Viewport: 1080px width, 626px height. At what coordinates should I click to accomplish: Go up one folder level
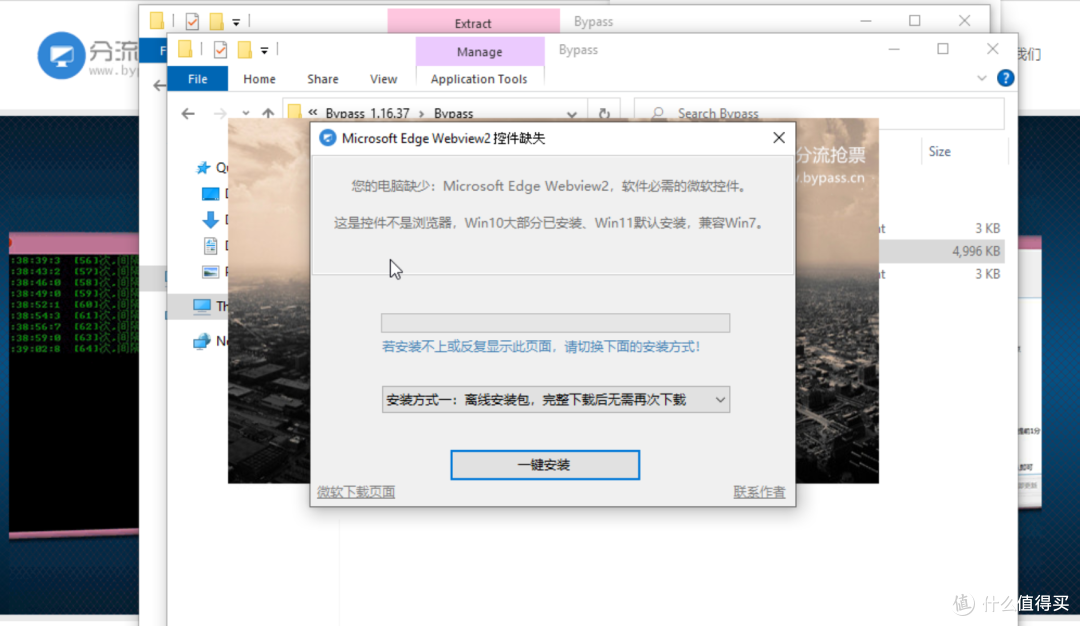click(268, 114)
